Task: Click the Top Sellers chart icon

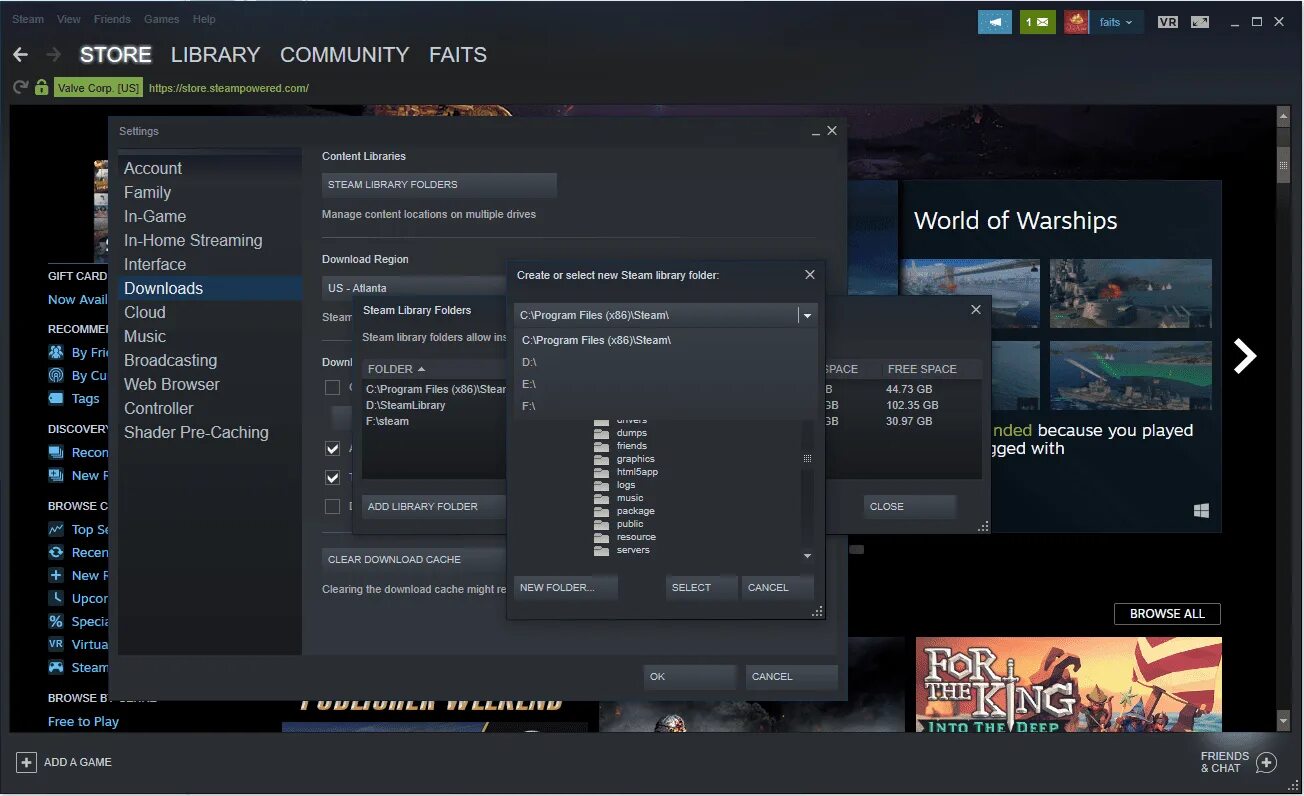Action: tap(56, 529)
